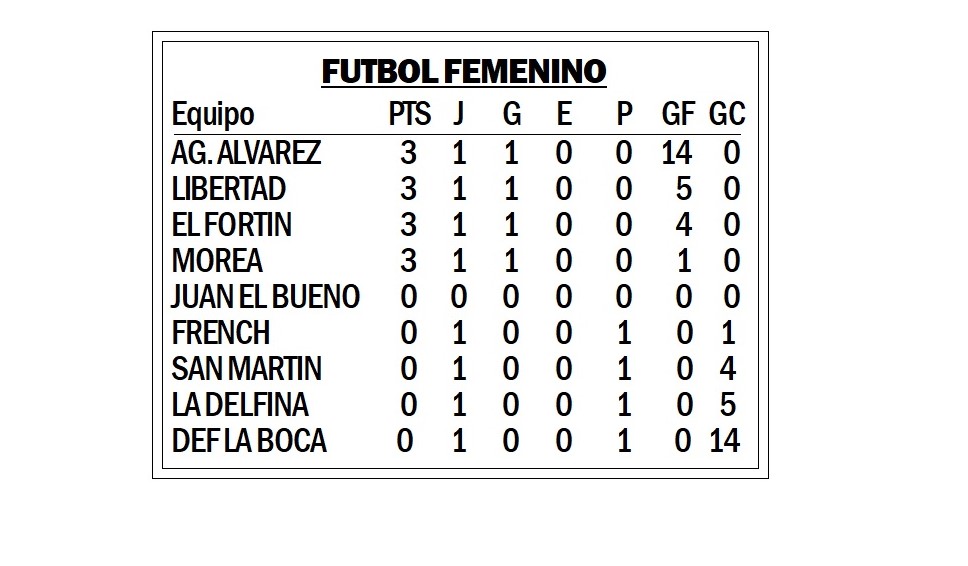Click the P column header

click(624, 114)
